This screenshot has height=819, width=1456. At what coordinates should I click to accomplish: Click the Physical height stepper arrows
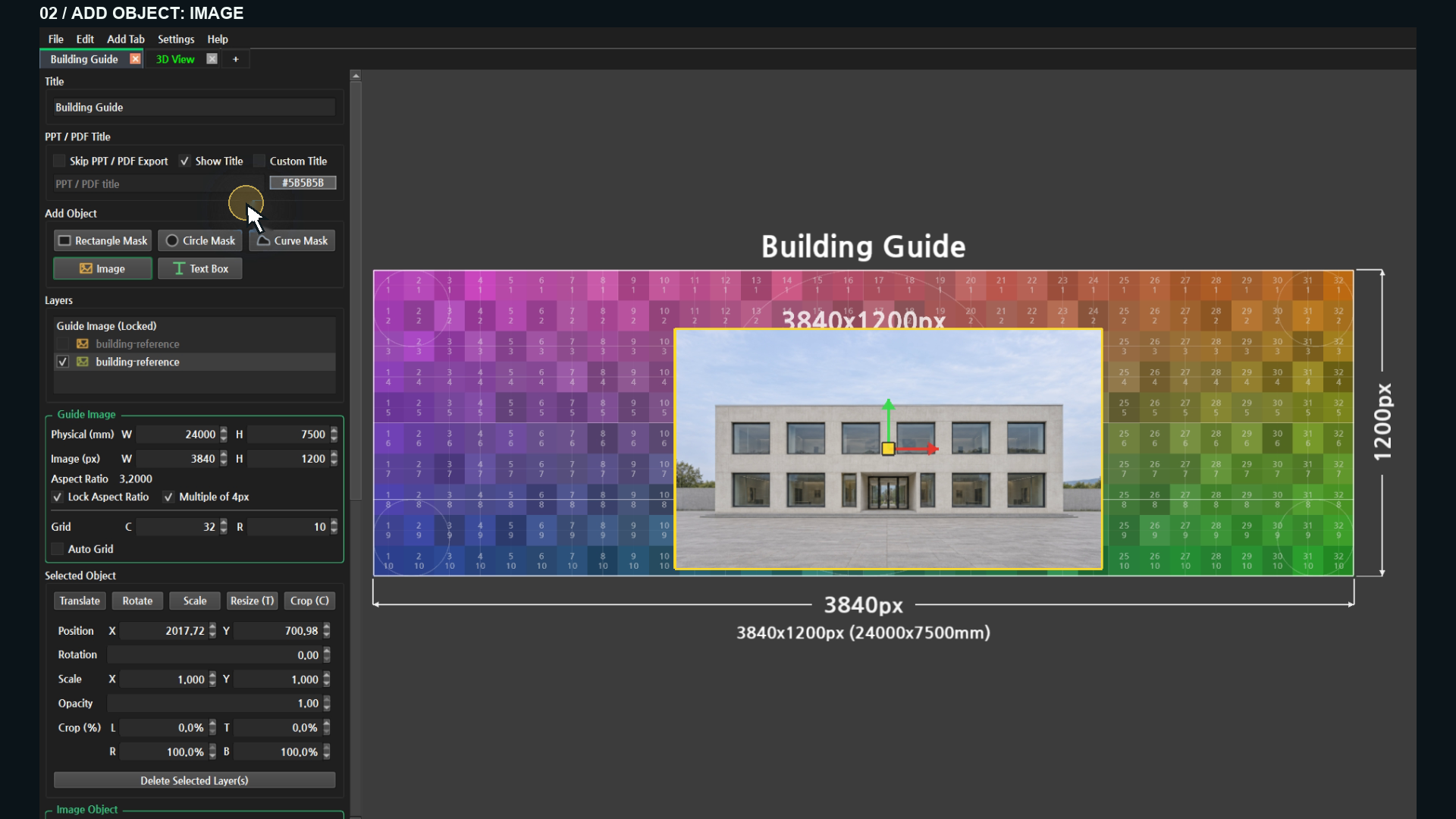point(334,434)
